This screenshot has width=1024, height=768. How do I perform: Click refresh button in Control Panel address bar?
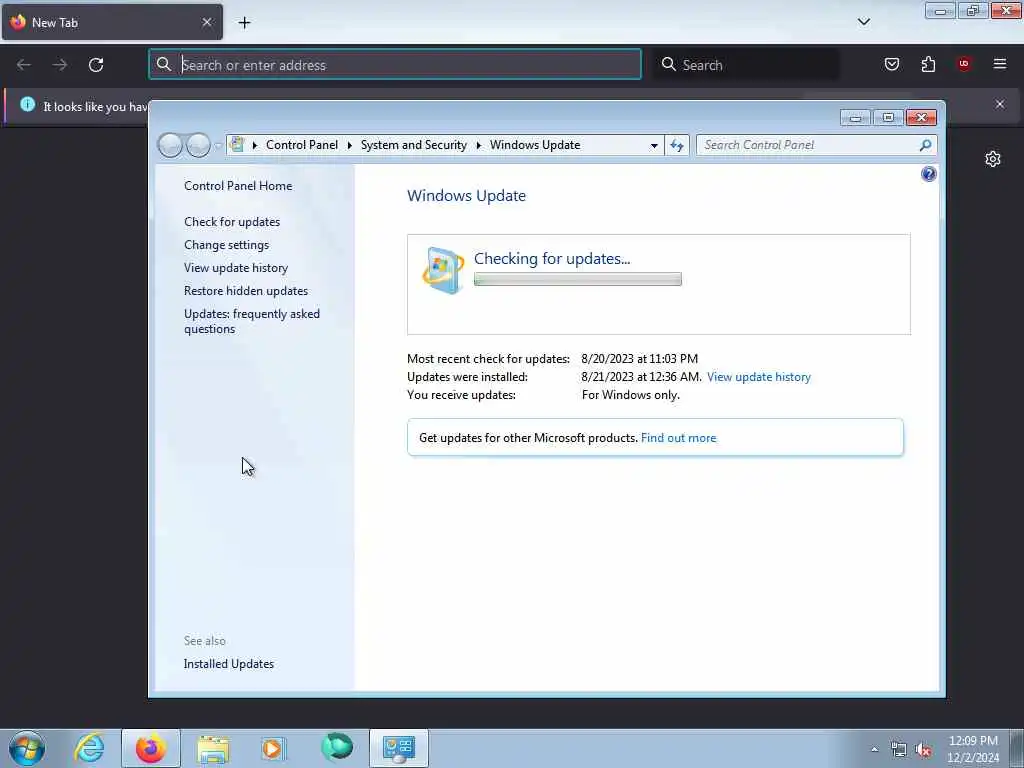[677, 145]
